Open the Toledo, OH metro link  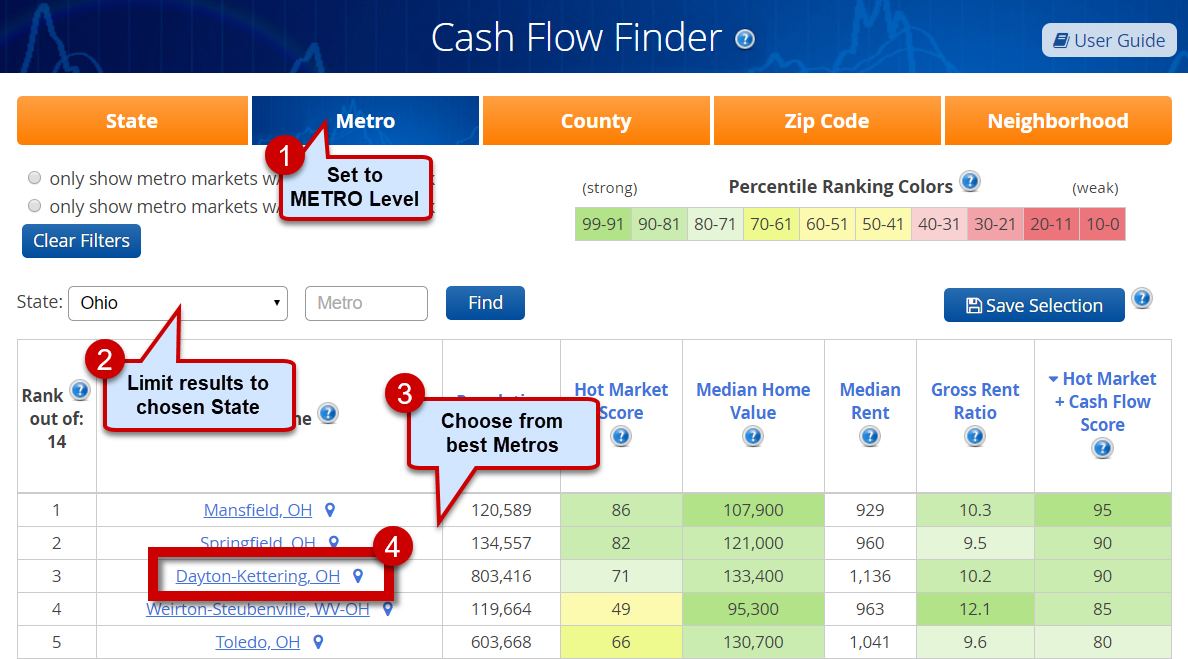(x=258, y=642)
